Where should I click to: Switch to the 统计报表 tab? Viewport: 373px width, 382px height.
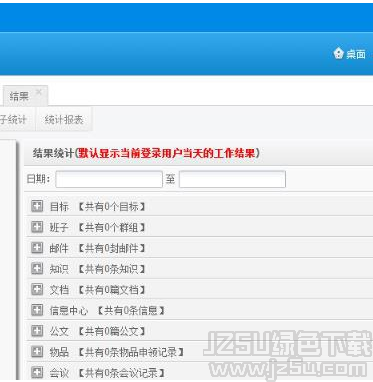pos(64,119)
